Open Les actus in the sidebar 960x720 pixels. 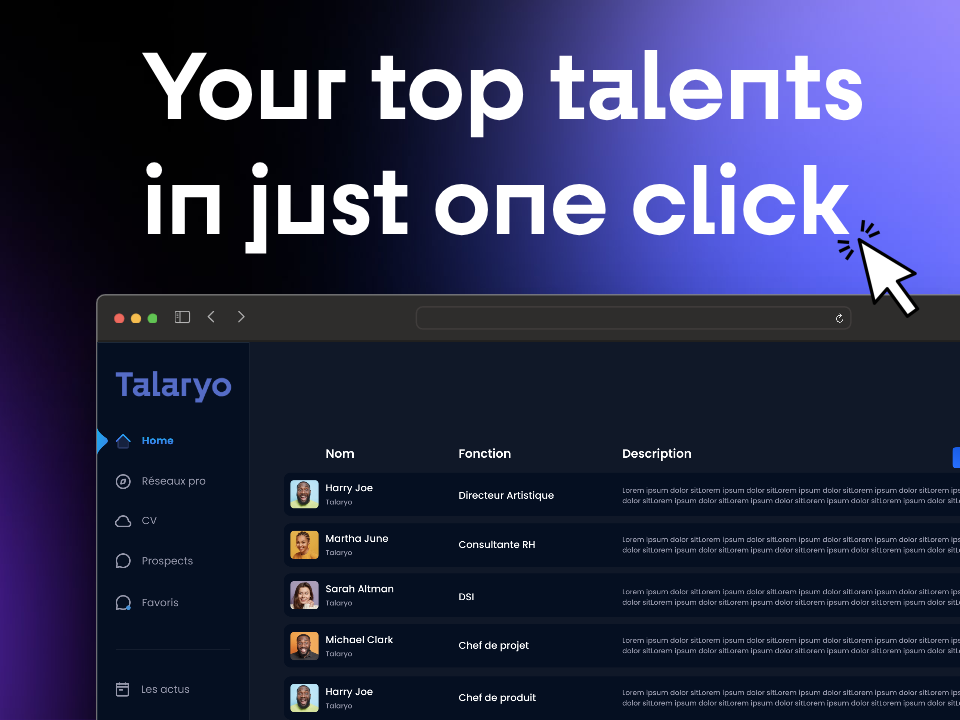tap(165, 689)
